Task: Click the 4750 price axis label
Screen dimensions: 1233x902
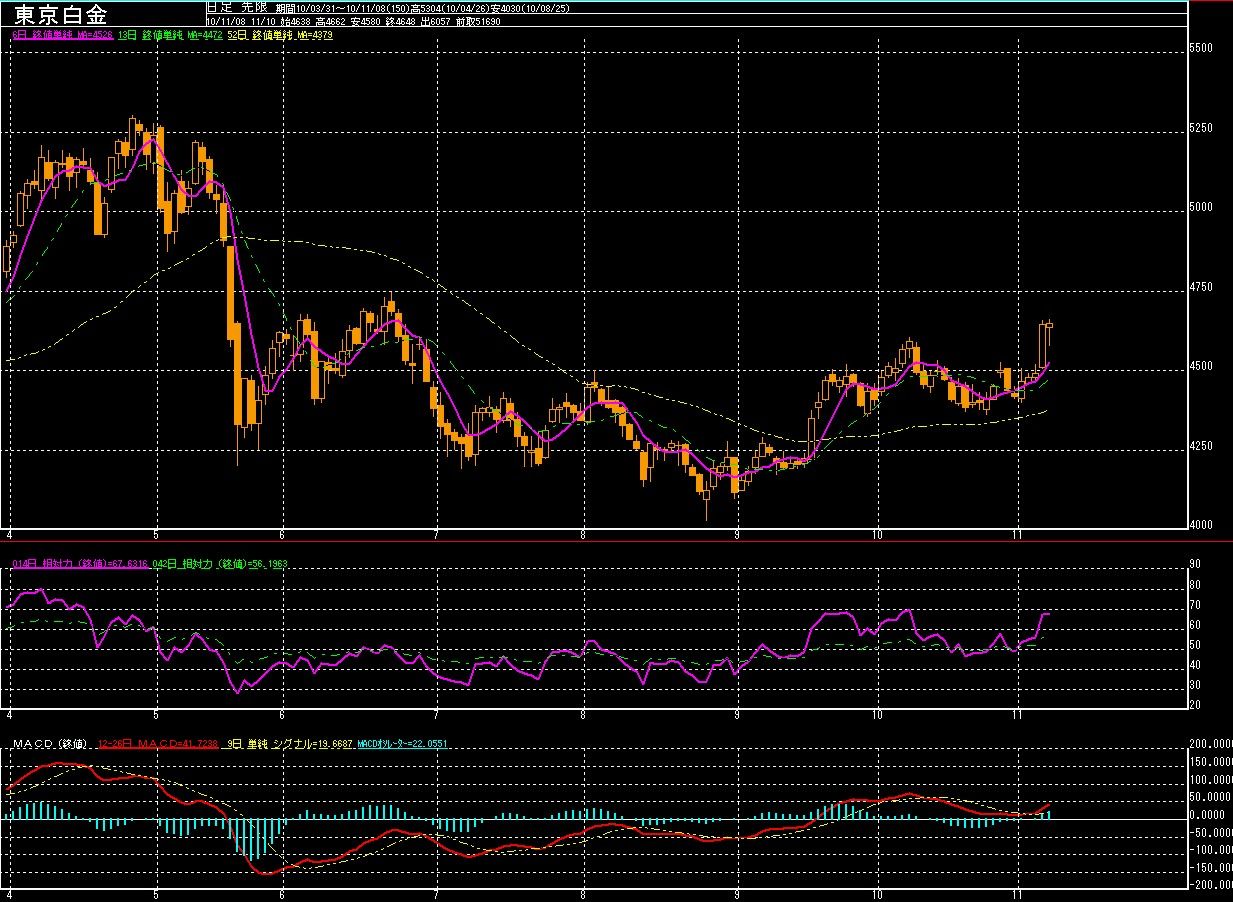Action: 1201,287
